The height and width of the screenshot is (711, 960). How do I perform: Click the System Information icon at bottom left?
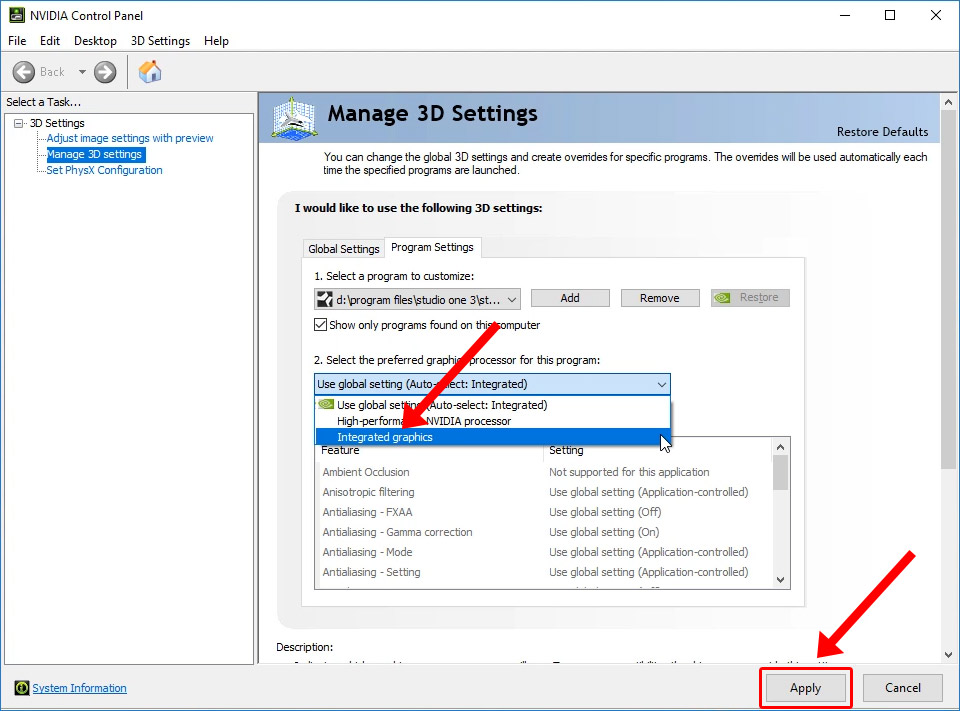point(22,688)
